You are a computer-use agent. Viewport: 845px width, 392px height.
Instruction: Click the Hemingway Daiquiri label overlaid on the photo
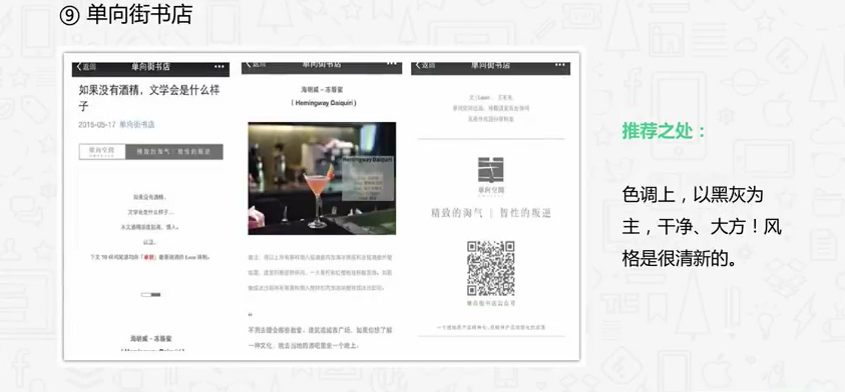coord(368,161)
